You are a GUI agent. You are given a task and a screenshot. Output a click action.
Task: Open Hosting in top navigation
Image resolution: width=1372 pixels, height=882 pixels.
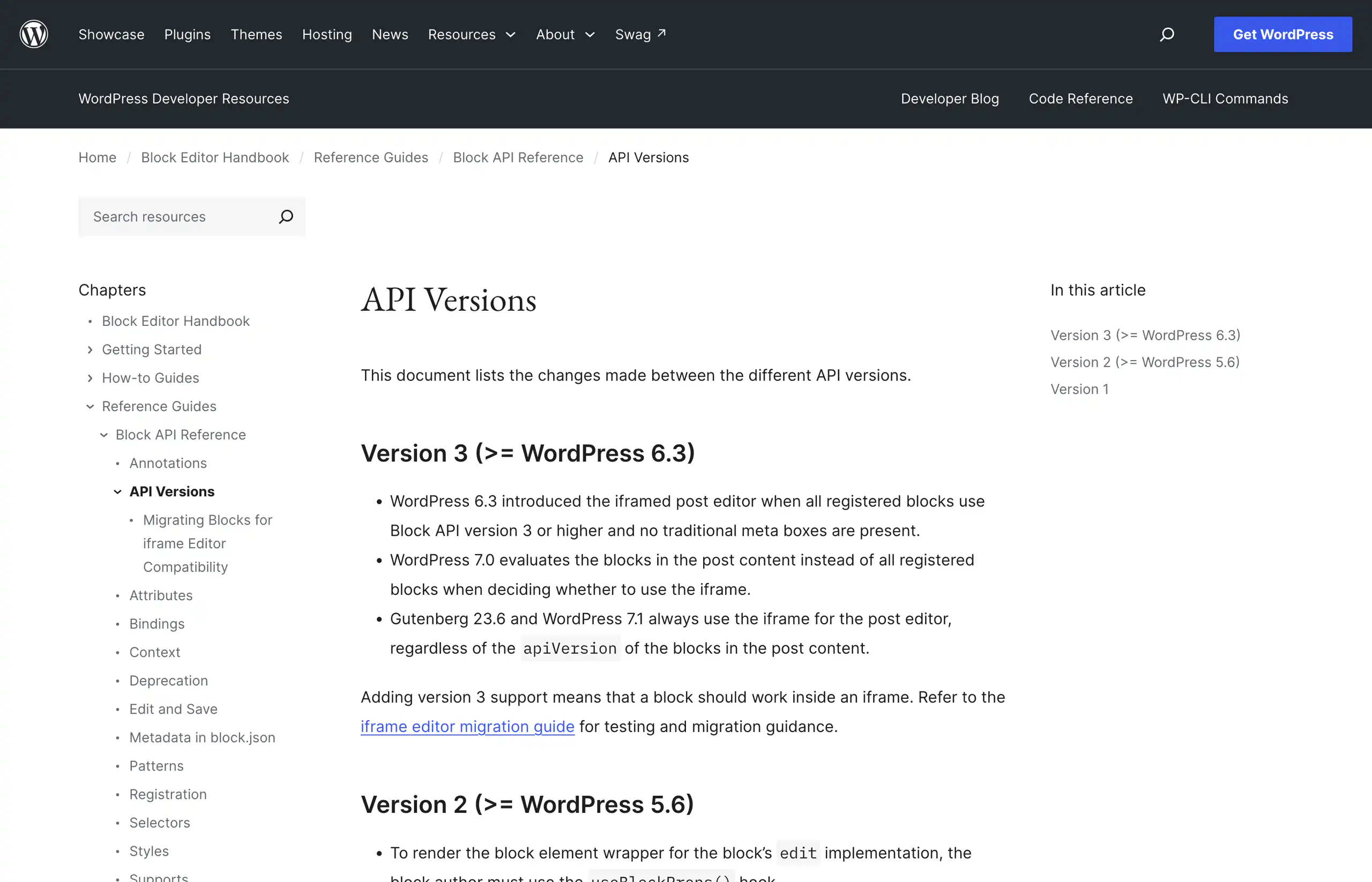(x=327, y=34)
